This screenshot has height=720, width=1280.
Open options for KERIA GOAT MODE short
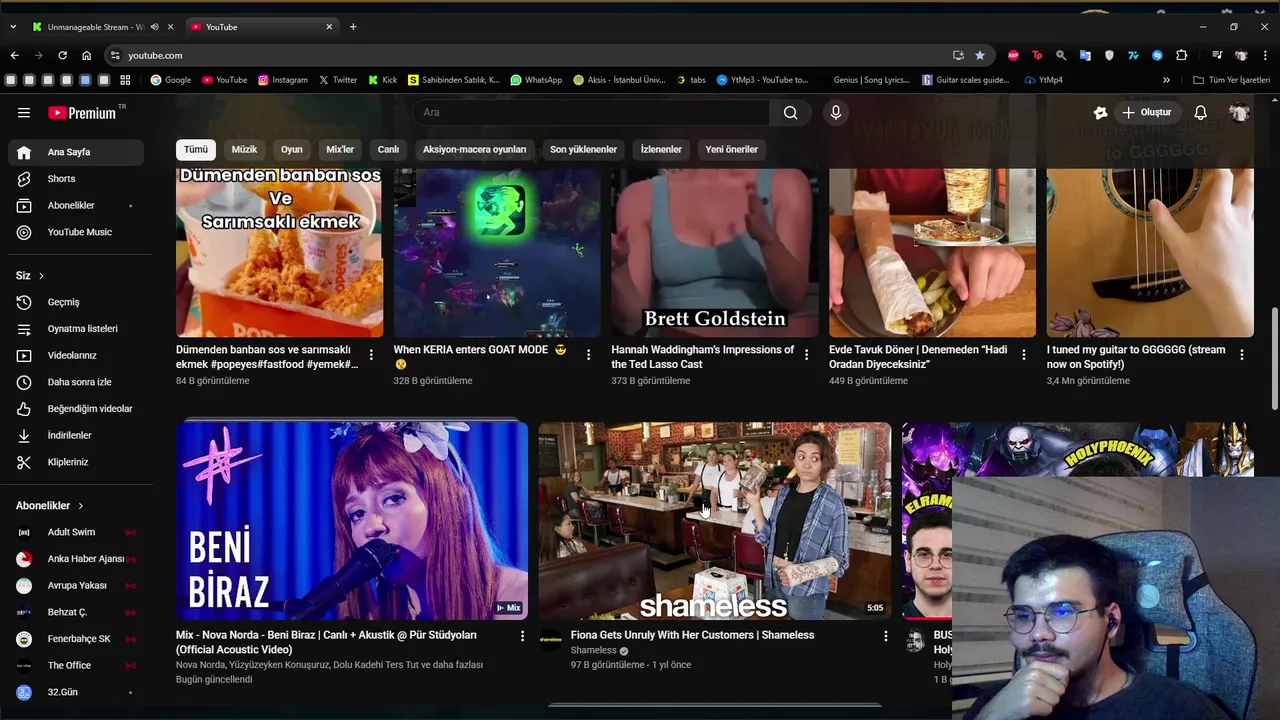pyautogui.click(x=588, y=355)
